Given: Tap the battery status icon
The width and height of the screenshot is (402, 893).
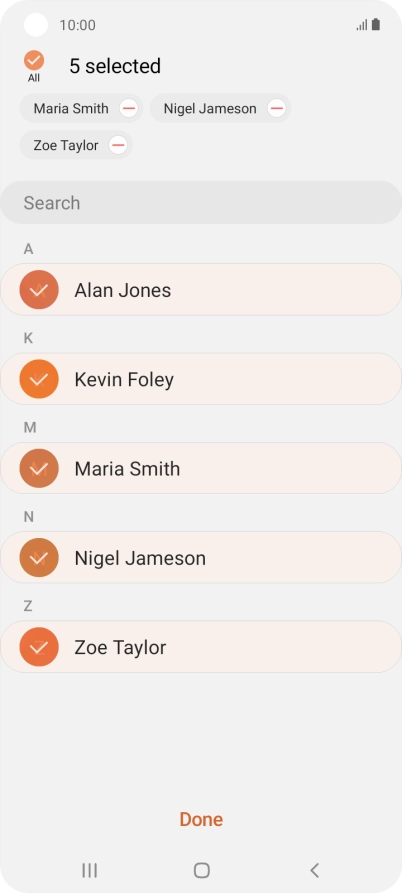Looking at the screenshot, I should click(376, 24).
